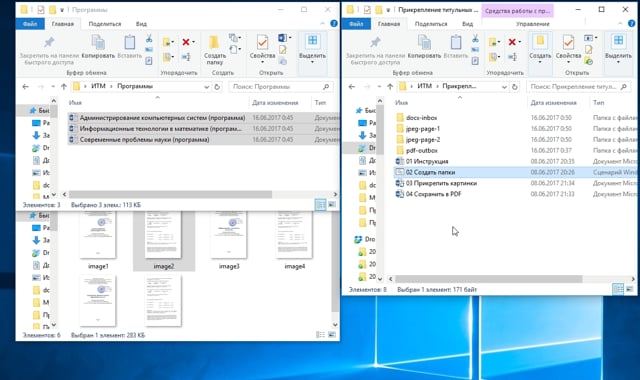
Task: Switch to Поделиться tab in Программы window
Action: click(105, 24)
